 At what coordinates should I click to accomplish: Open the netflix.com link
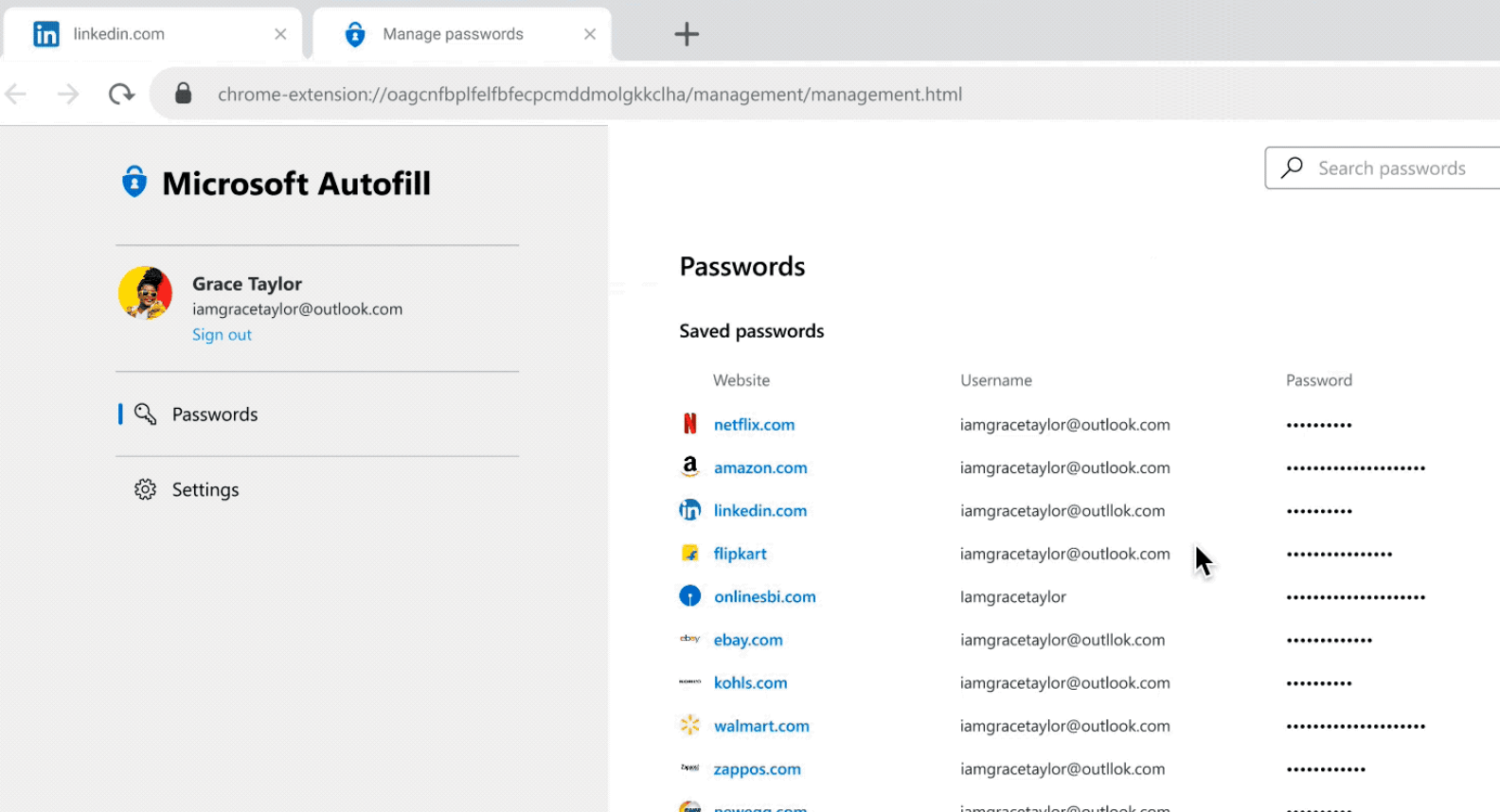point(754,425)
